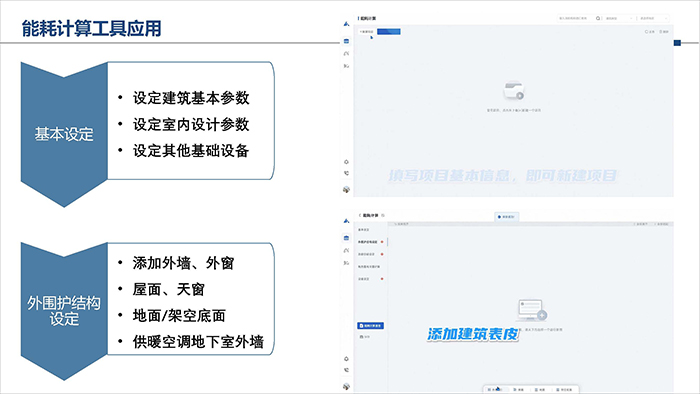Click small item below the blue report button
The image size is (700, 394).
point(365,337)
